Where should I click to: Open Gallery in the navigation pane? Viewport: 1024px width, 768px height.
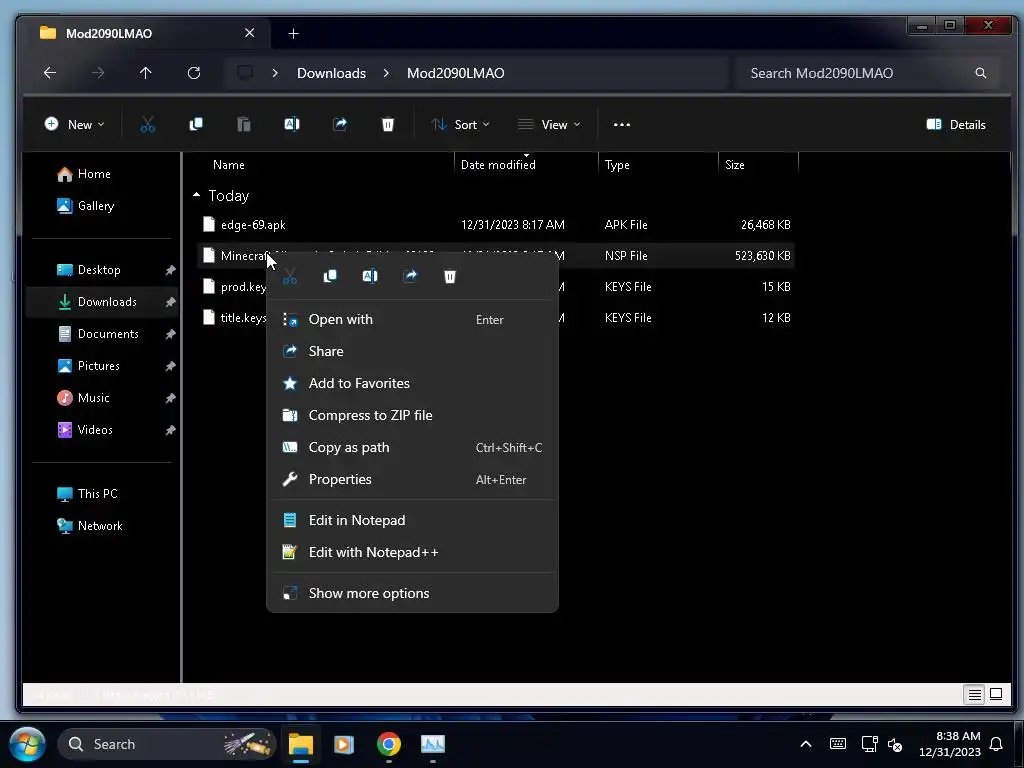(95, 206)
